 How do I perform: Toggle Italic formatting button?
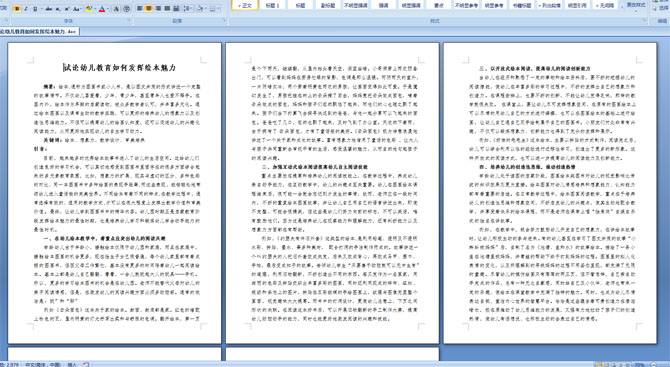click(26, 9)
